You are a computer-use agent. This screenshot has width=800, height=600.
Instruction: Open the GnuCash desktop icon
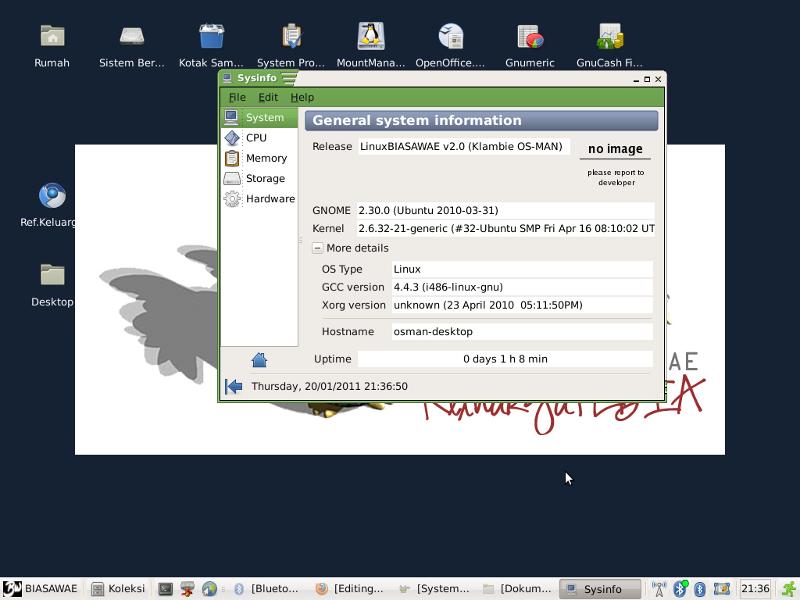coord(609,38)
